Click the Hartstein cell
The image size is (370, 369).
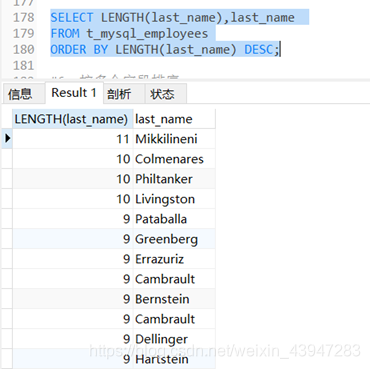point(174,359)
